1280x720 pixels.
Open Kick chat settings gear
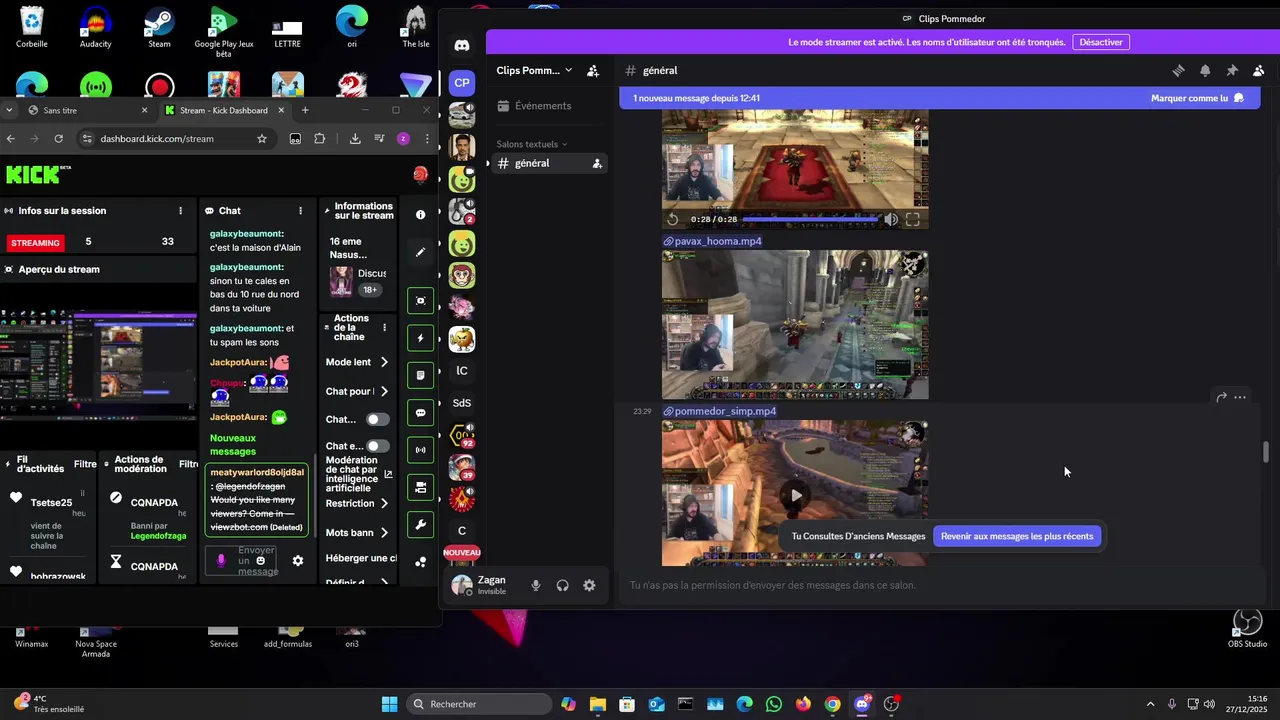pos(298,561)
